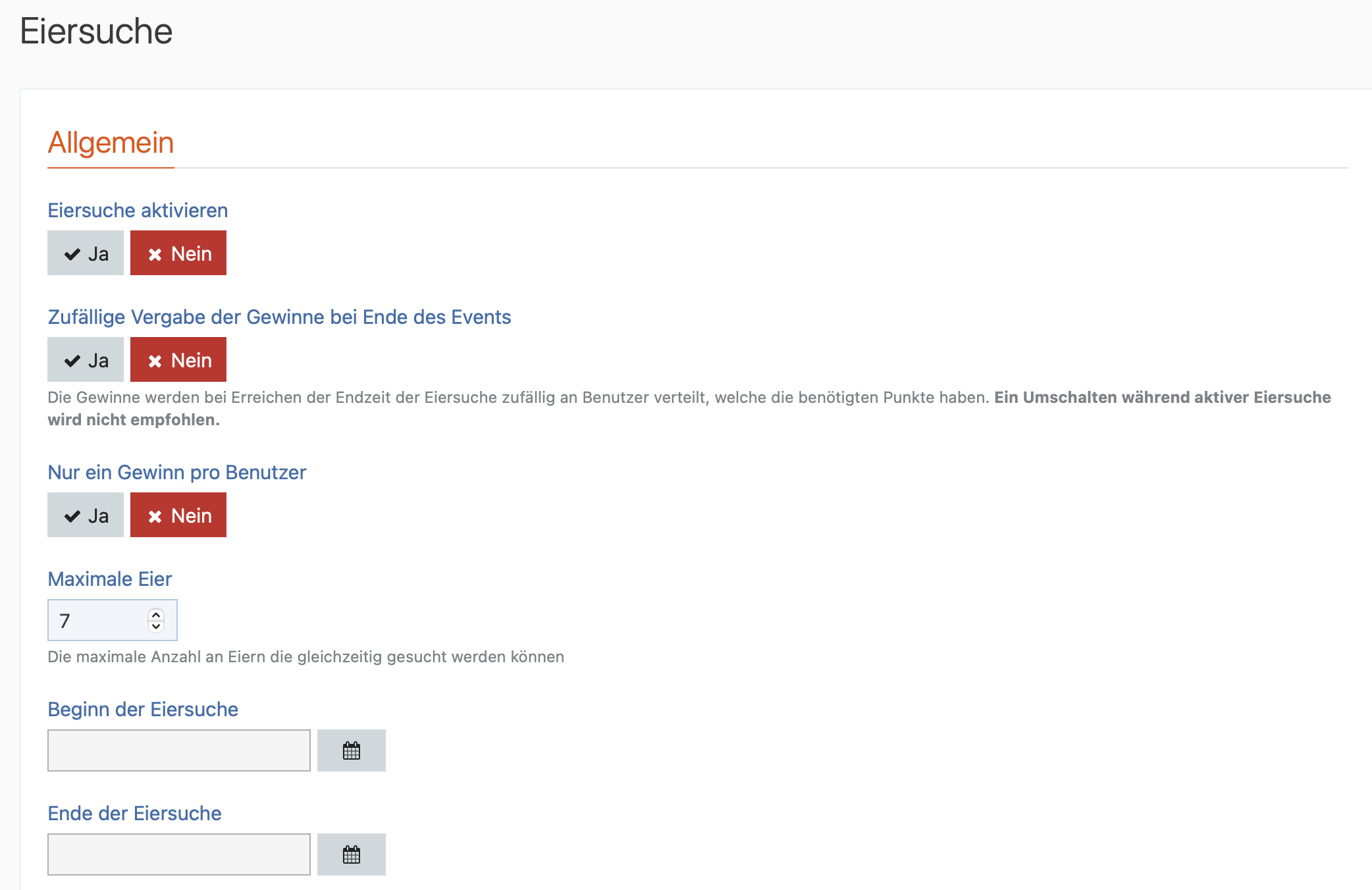Open the Allgemein tab
The height and width of the screenshot is (890, 1372).
pos(111,143)
